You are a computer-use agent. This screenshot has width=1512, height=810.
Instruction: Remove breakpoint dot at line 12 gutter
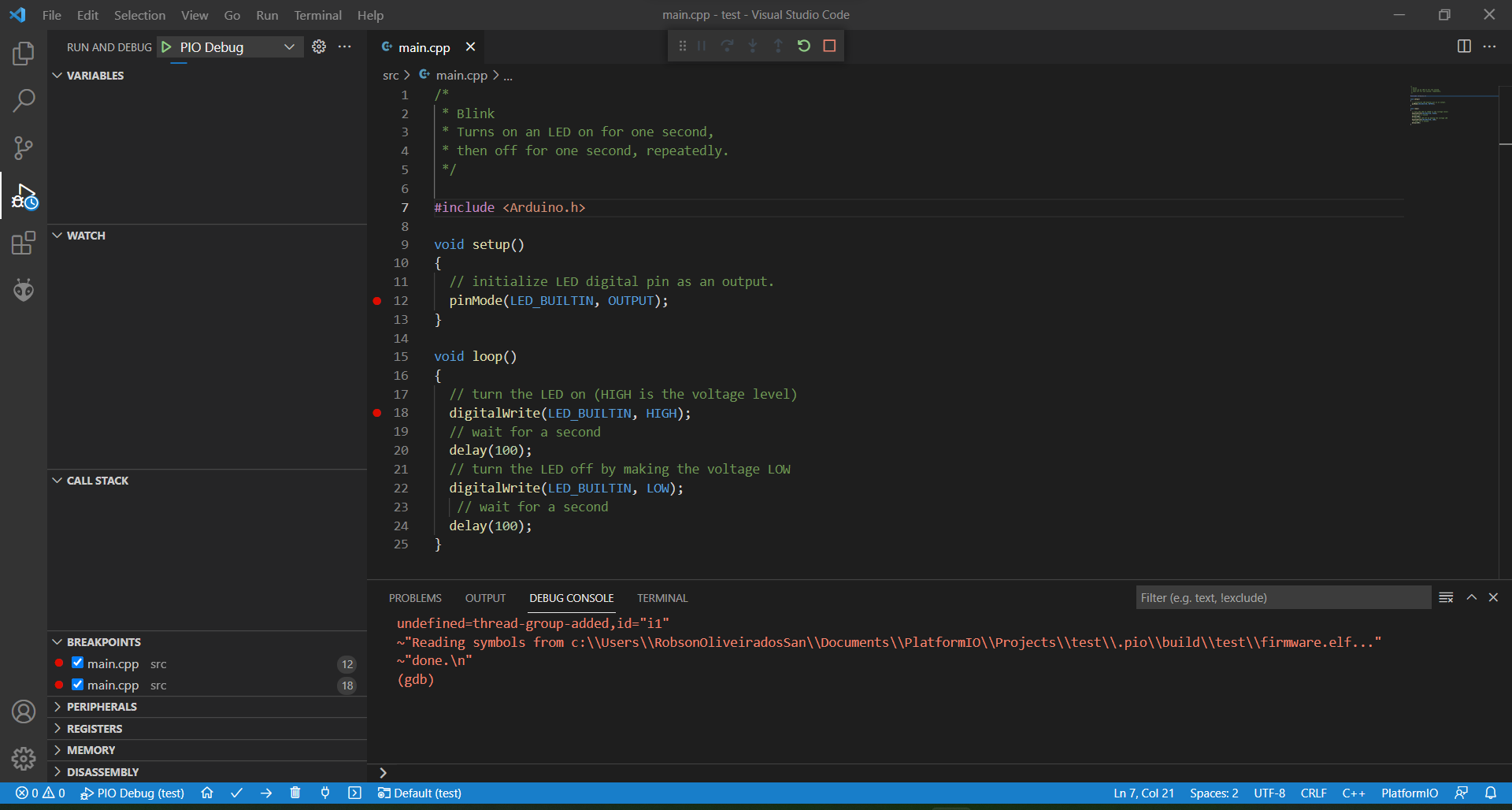[377, 301]
